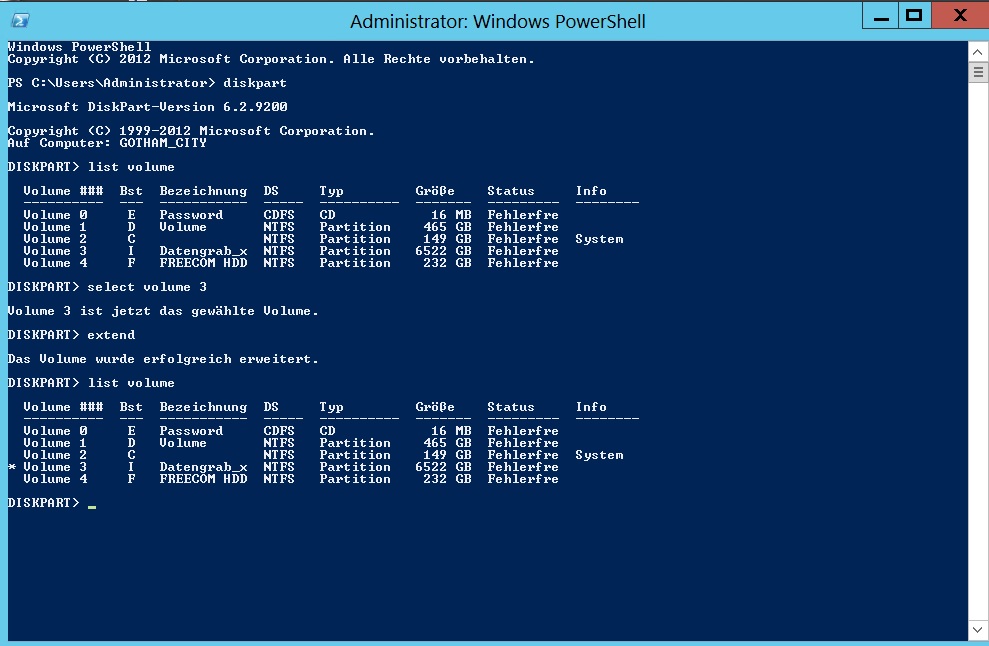
Task: Click the 'PS C:\Users\Administrator> diskpart' line
Action: (x=147, y=83)
